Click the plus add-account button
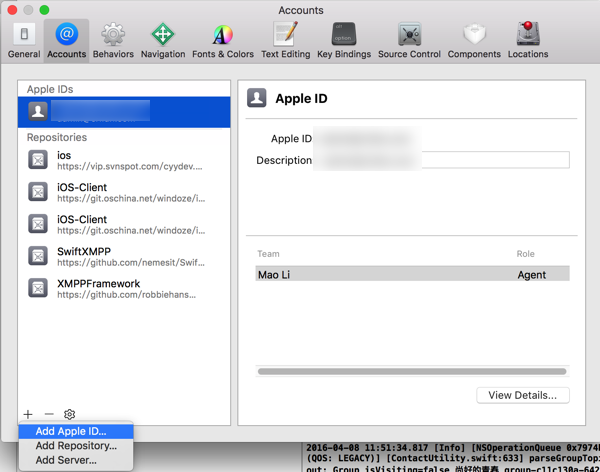The image size is (600, 472). (x=28, y=414)
